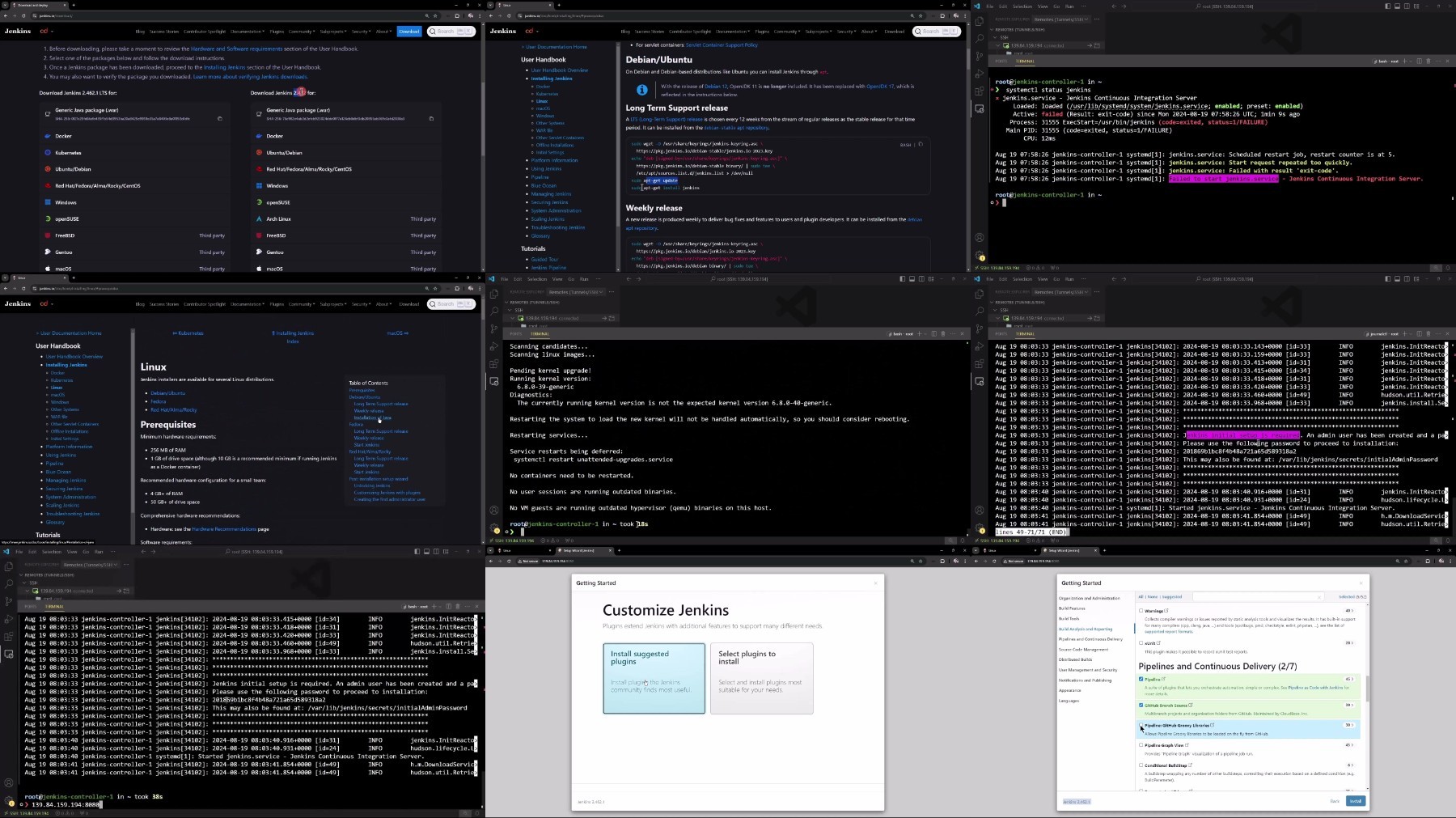Select Source Code Management category in plugin wizard

click(x=1083, y=649)
